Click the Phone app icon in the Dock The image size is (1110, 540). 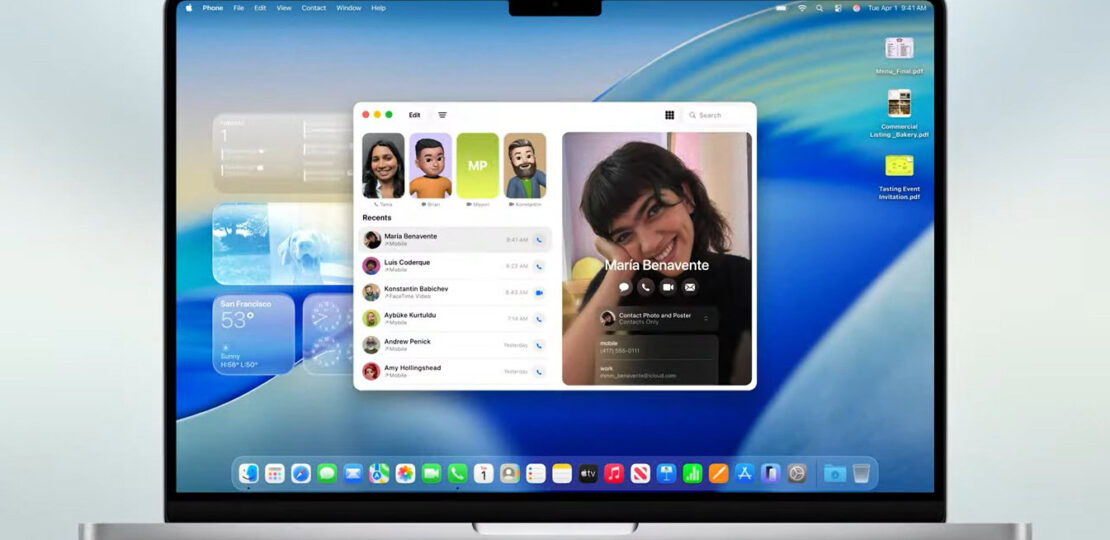[x=457, y=473]
